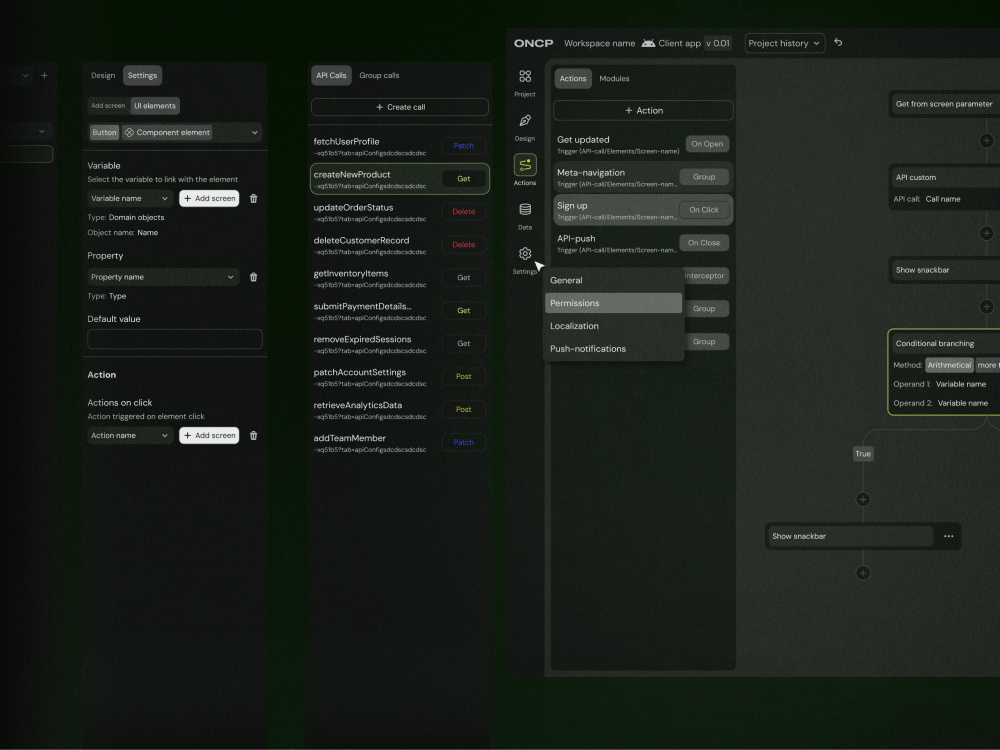Click the Button tag chip
The height and width of the screenshot is (750, 1000).
click(x=104, y=133)
